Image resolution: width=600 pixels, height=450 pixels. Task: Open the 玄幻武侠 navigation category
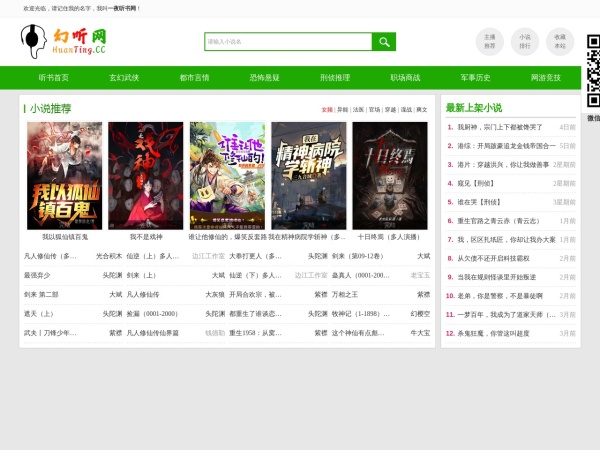[124, 77]
